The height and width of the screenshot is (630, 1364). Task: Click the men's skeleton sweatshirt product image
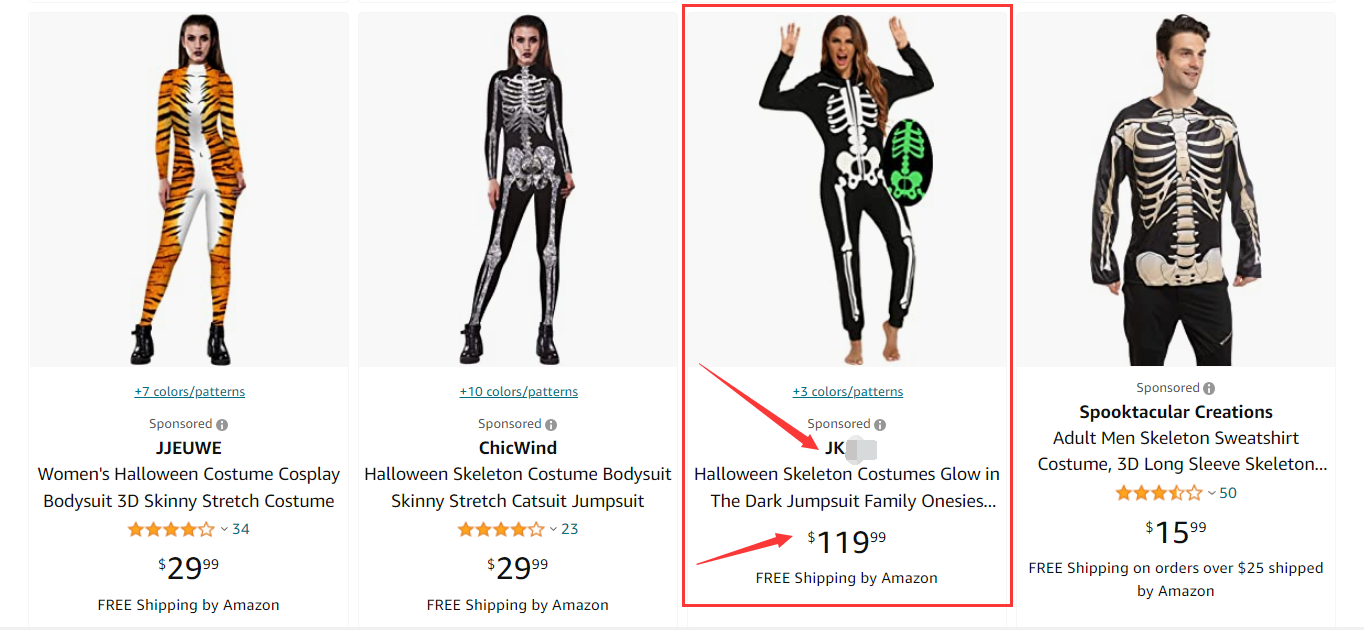click(x=1176, y=190)
